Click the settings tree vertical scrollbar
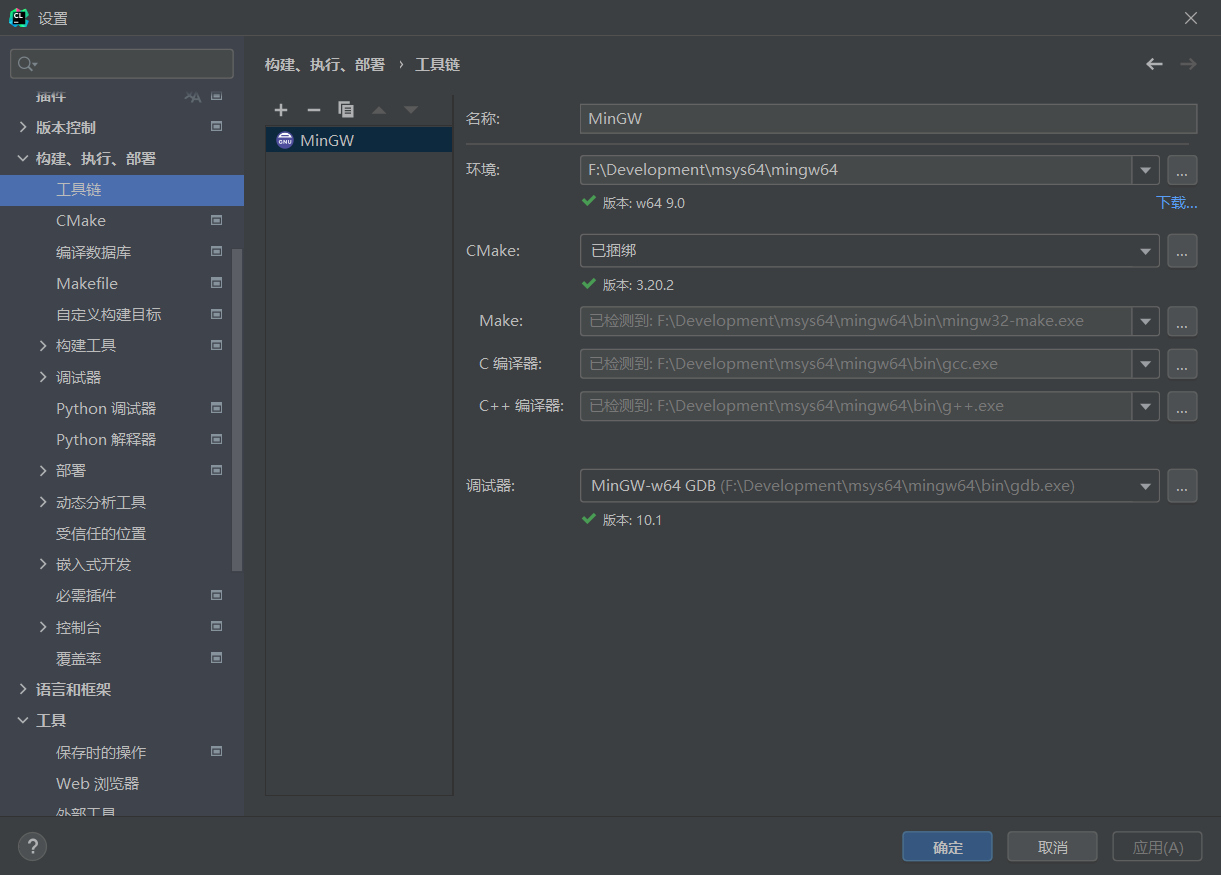 click(237, 410)
